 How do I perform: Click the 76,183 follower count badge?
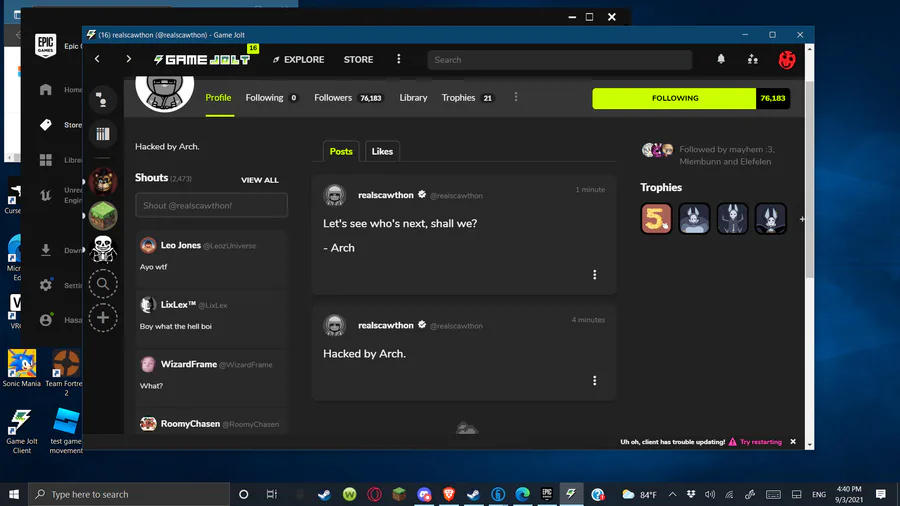(x=773, y=98)
